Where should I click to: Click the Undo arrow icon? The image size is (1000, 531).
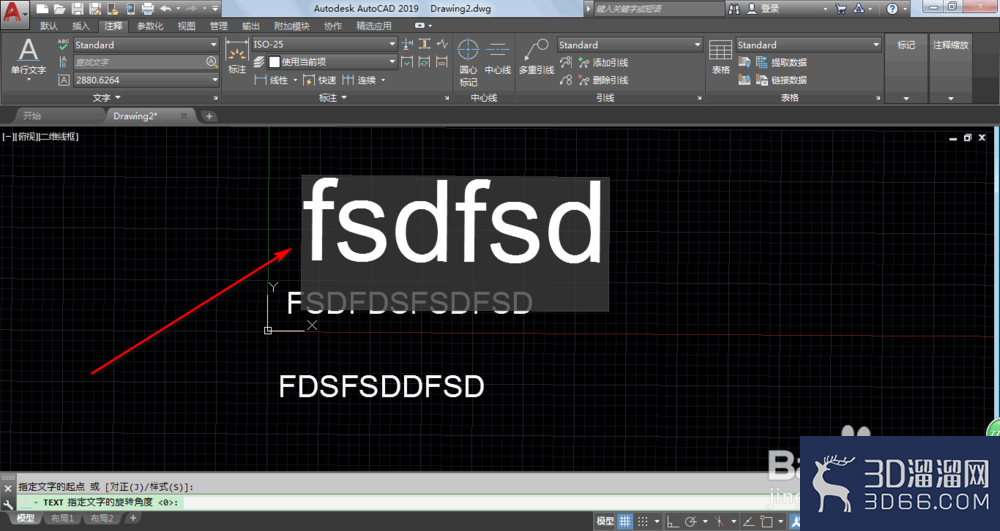[166, 9]
